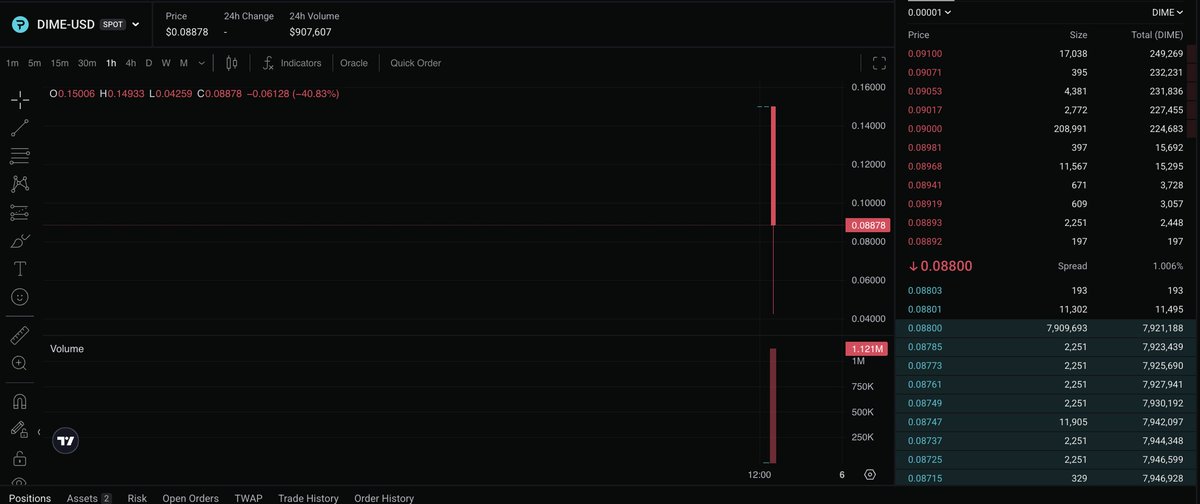The width and height of the screenshot is (1200, 504).
Task: Select the crosshair cursor tool
Action: 19,100
